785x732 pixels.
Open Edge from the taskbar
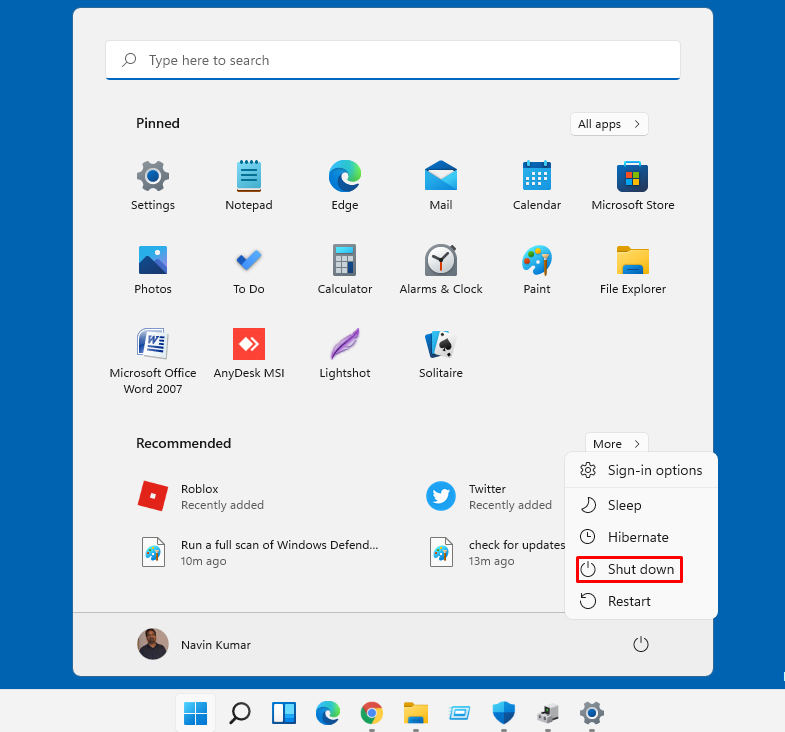328,713
